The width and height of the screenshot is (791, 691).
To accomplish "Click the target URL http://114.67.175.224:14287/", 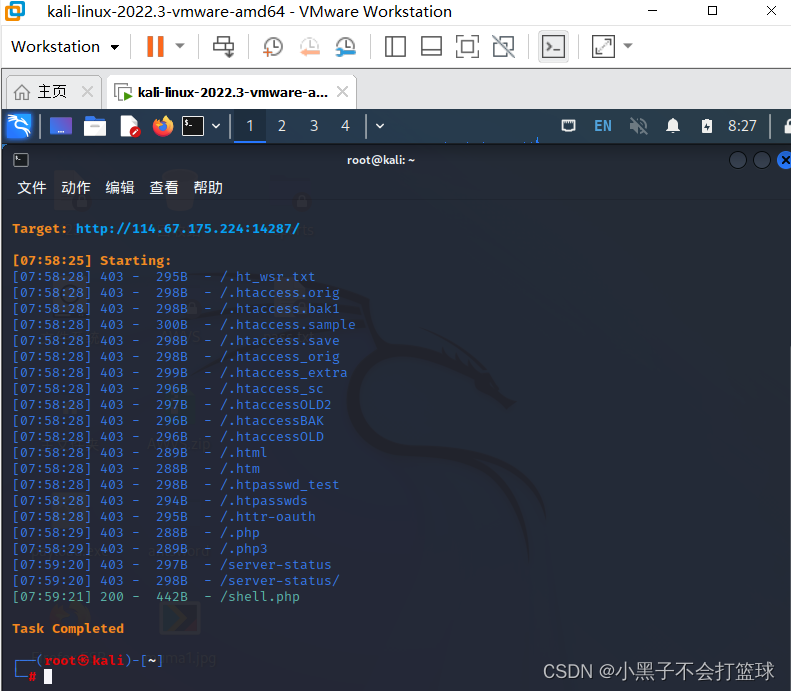I will (x=188, y=228).
